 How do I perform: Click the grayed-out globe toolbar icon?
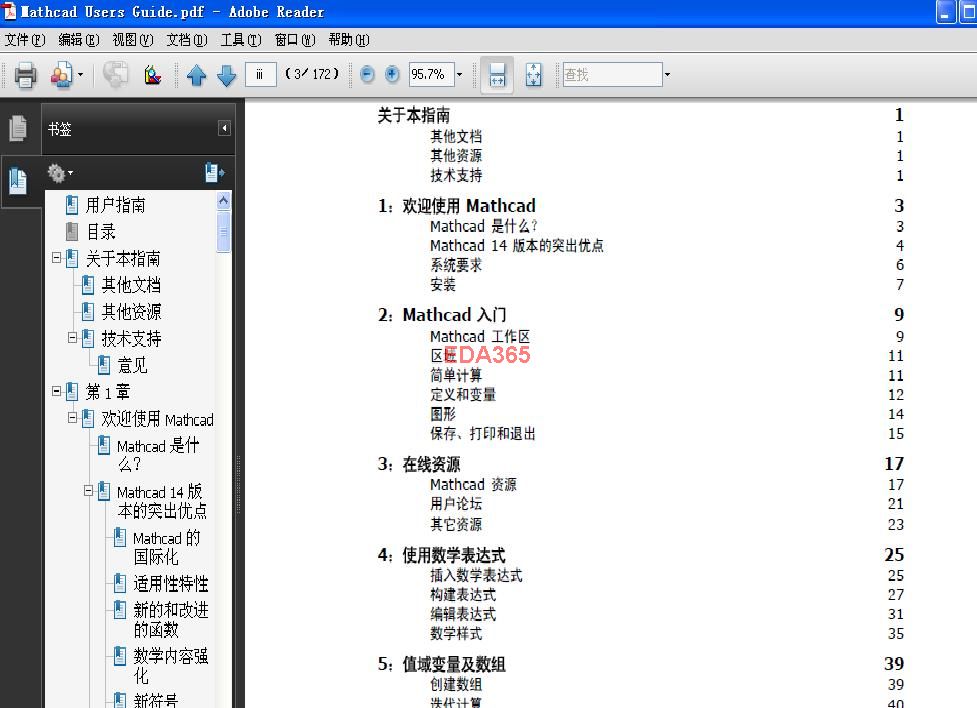click(x=115, y=75)
